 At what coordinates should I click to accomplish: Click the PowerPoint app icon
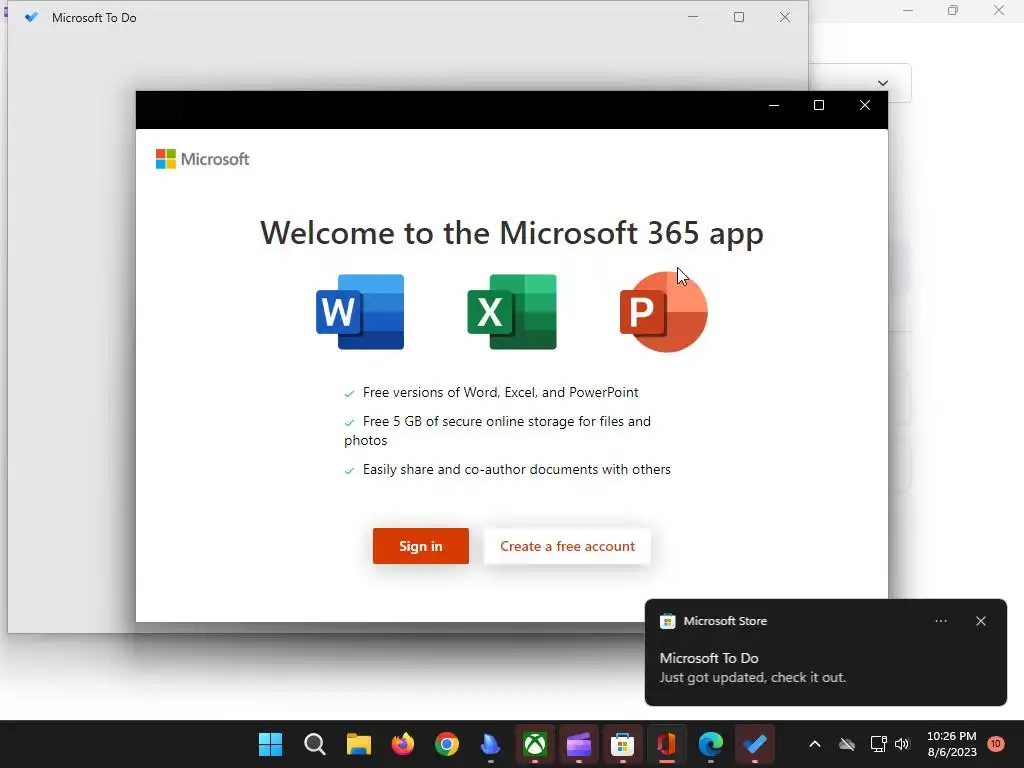(664, 312)
